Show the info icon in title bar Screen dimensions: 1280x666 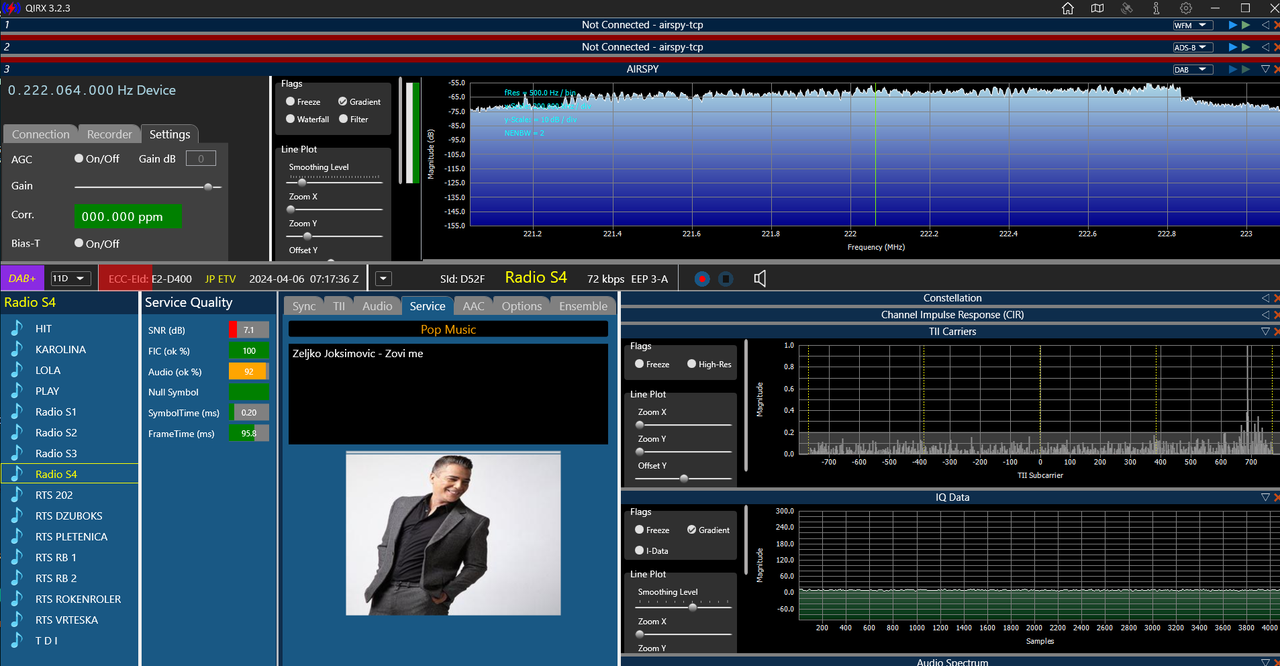tap(1156, 8)
